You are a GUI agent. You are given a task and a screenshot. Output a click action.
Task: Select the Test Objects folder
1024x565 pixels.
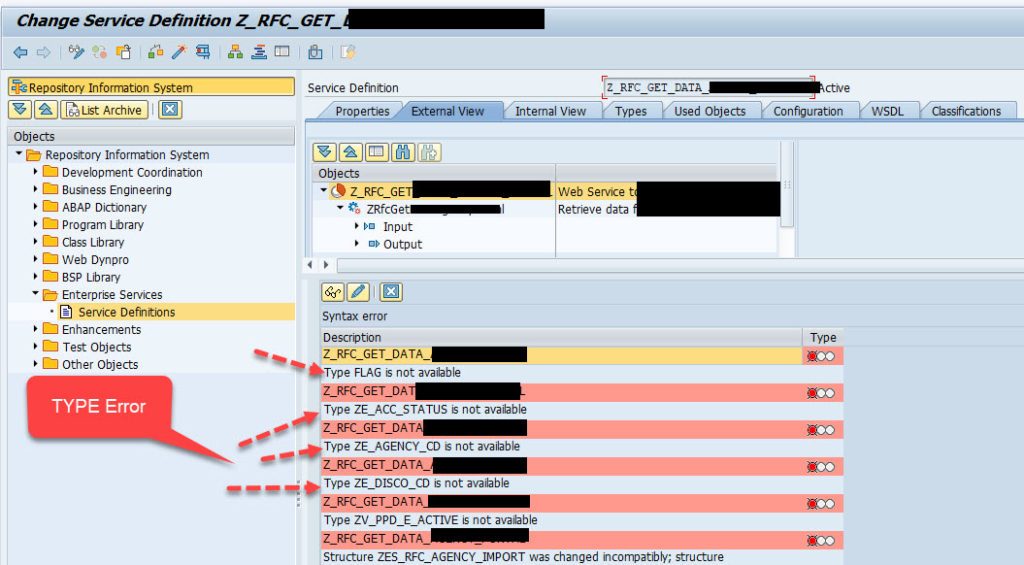coord(97,347)
